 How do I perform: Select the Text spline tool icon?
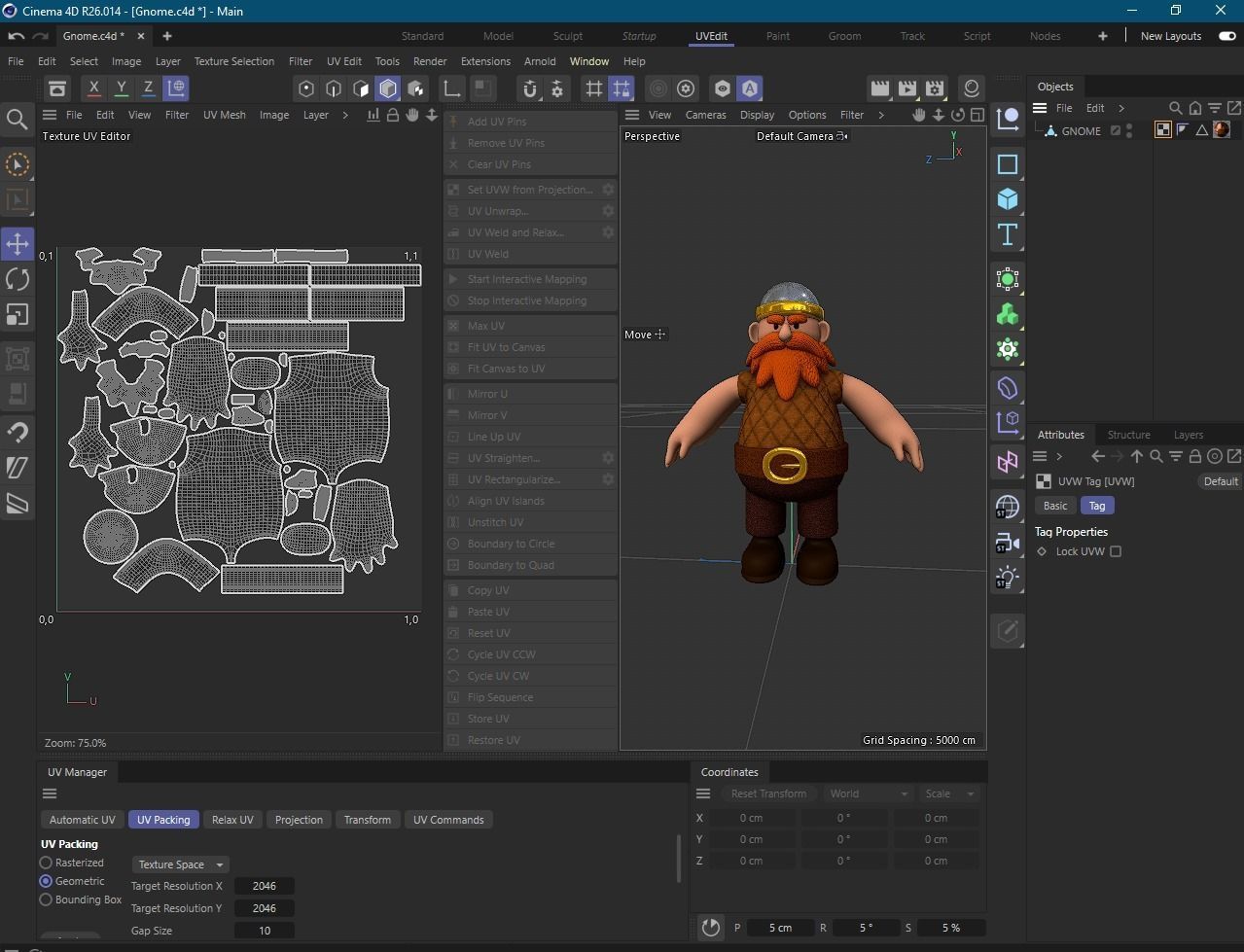pos(1008,234)
